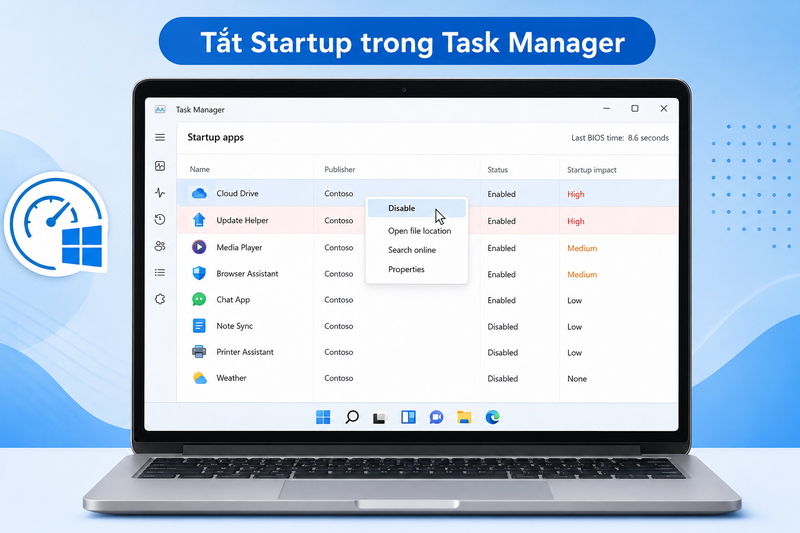
Task: Select the Note Sync row name
Action: point(235,326)
